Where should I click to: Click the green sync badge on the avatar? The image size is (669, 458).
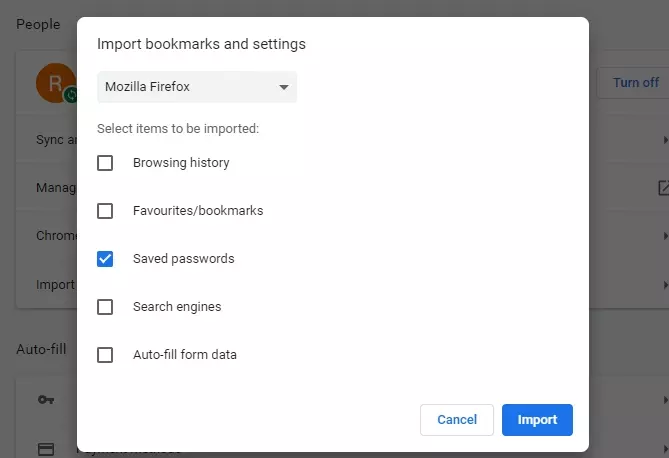click(x=71, y=95)
